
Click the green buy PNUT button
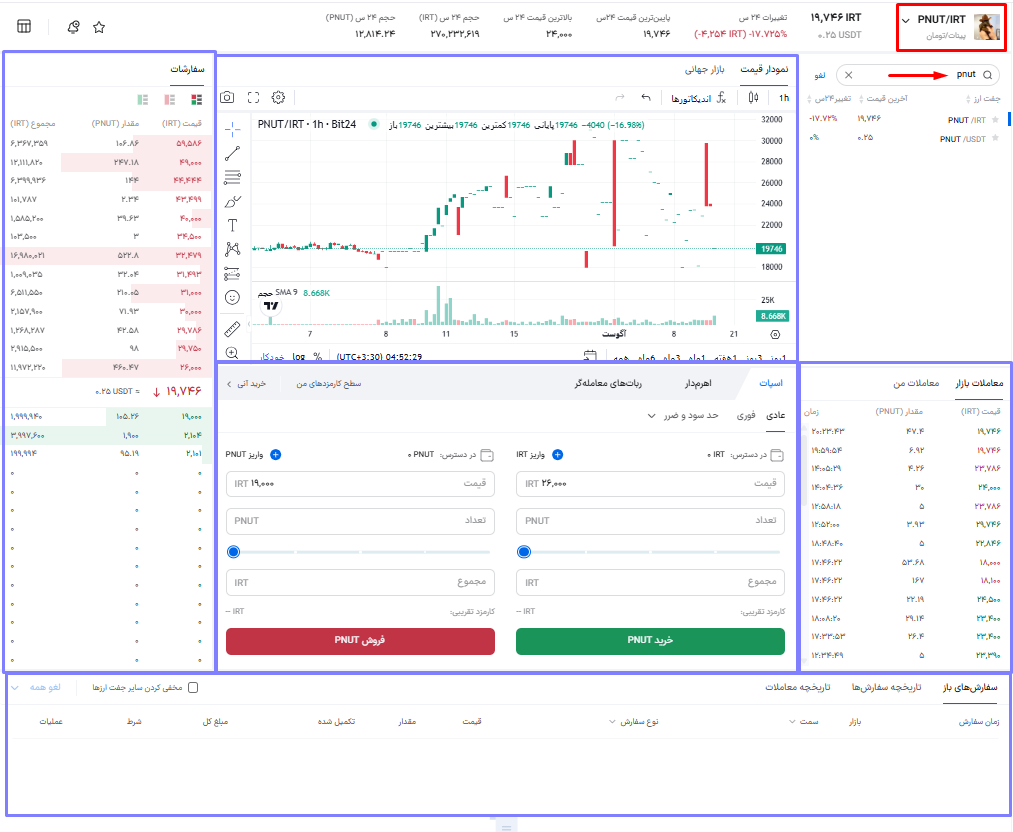650,640
